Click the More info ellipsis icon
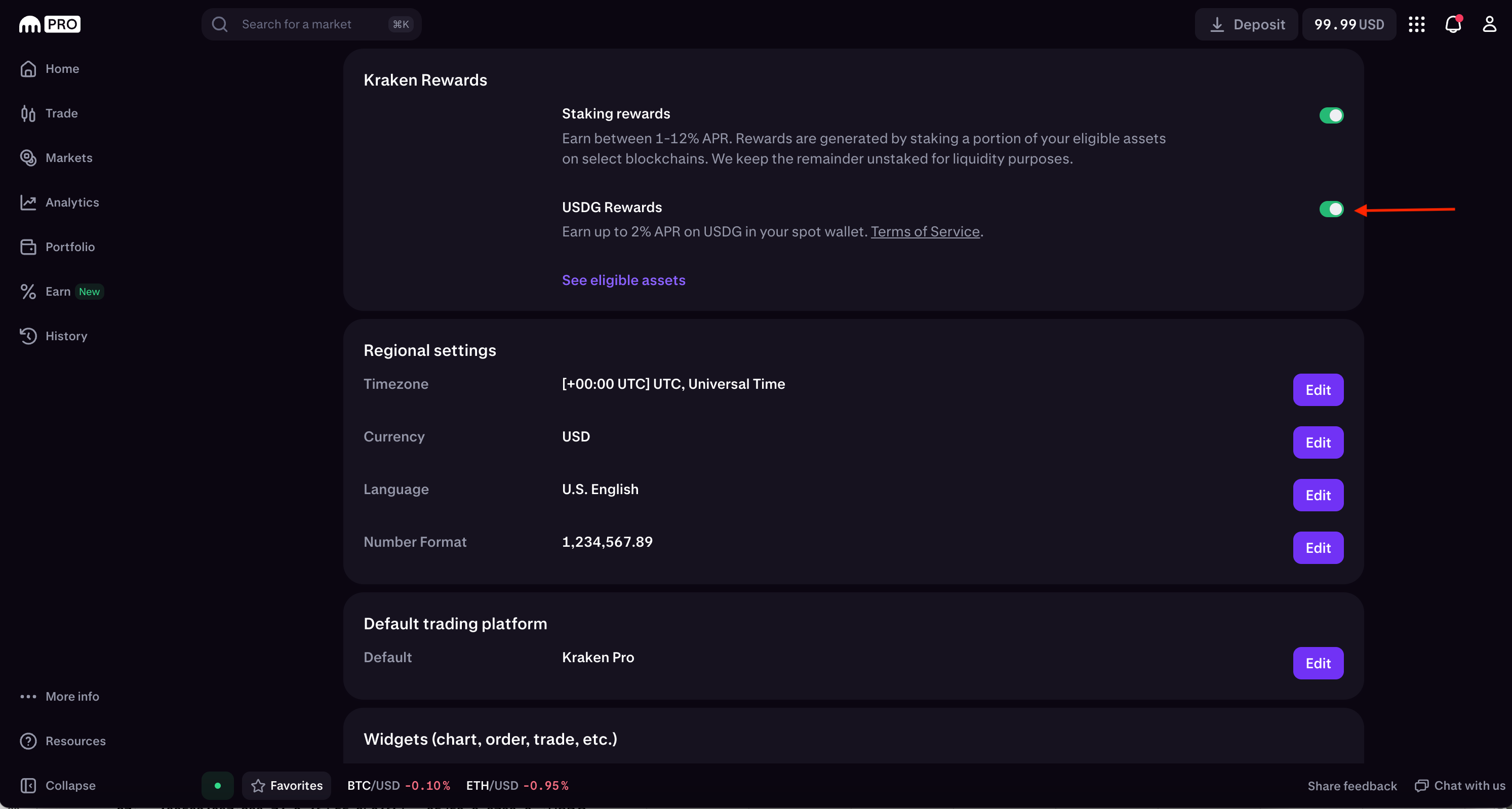This screenshot has width=1512, height=809. (x=28, y=697)
